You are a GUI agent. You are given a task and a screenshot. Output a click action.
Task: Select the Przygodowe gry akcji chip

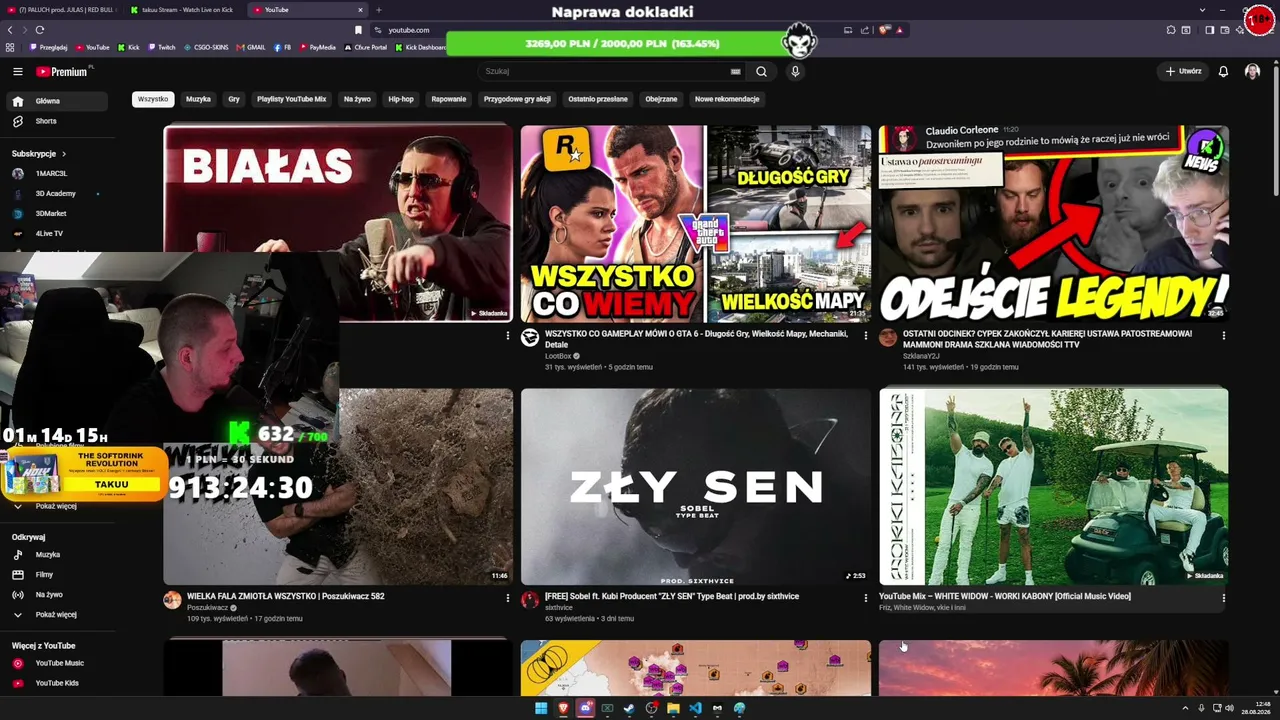[517, 99]
